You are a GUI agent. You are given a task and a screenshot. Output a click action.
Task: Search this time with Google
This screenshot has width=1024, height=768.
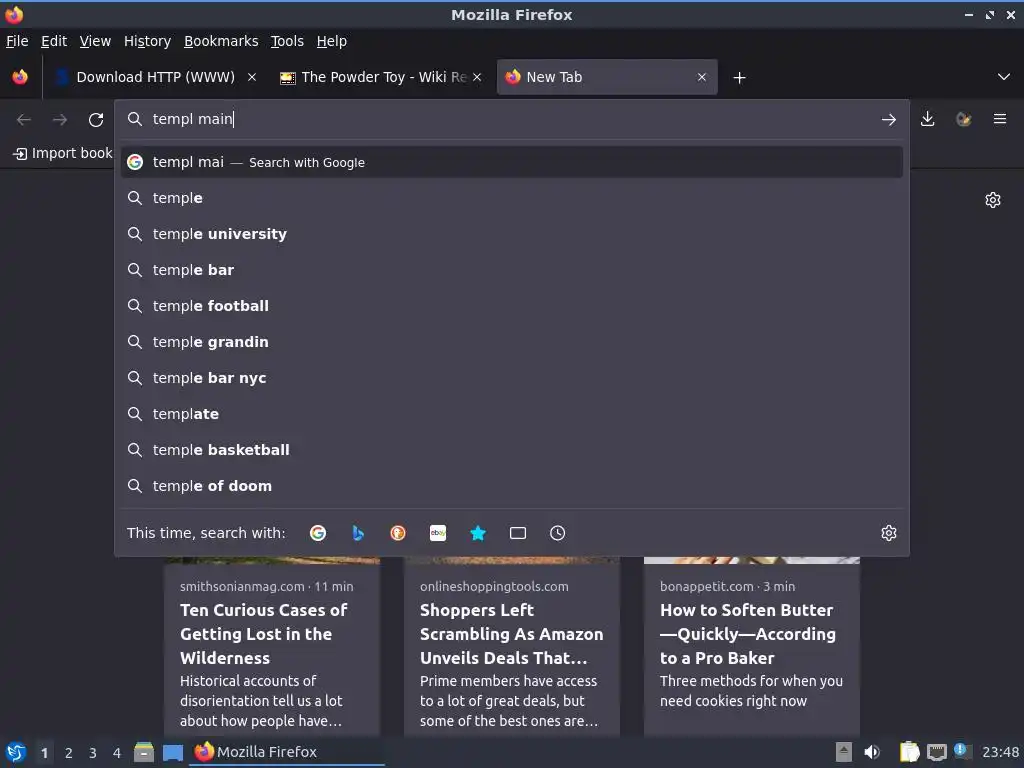click(318, 533)
